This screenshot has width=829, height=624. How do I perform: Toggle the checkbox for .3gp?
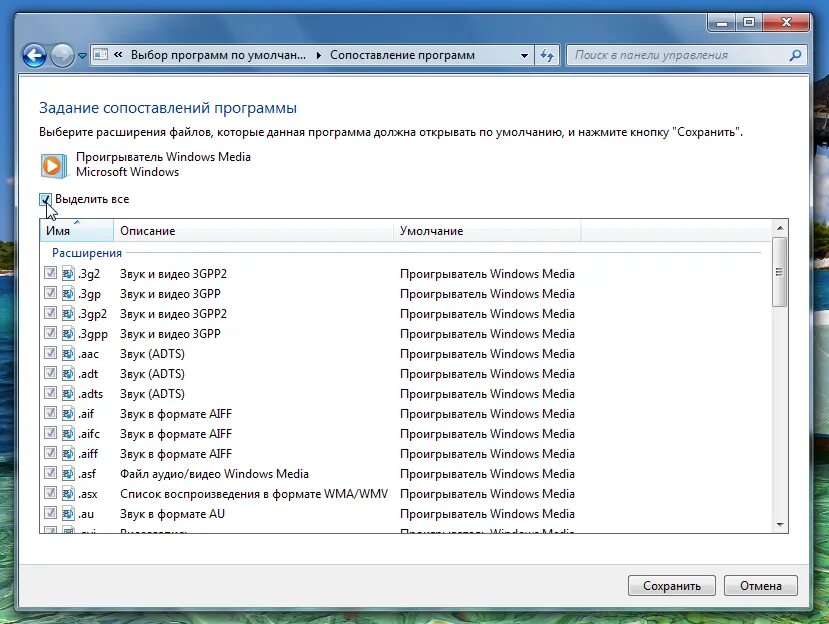(x=50, y=293)
